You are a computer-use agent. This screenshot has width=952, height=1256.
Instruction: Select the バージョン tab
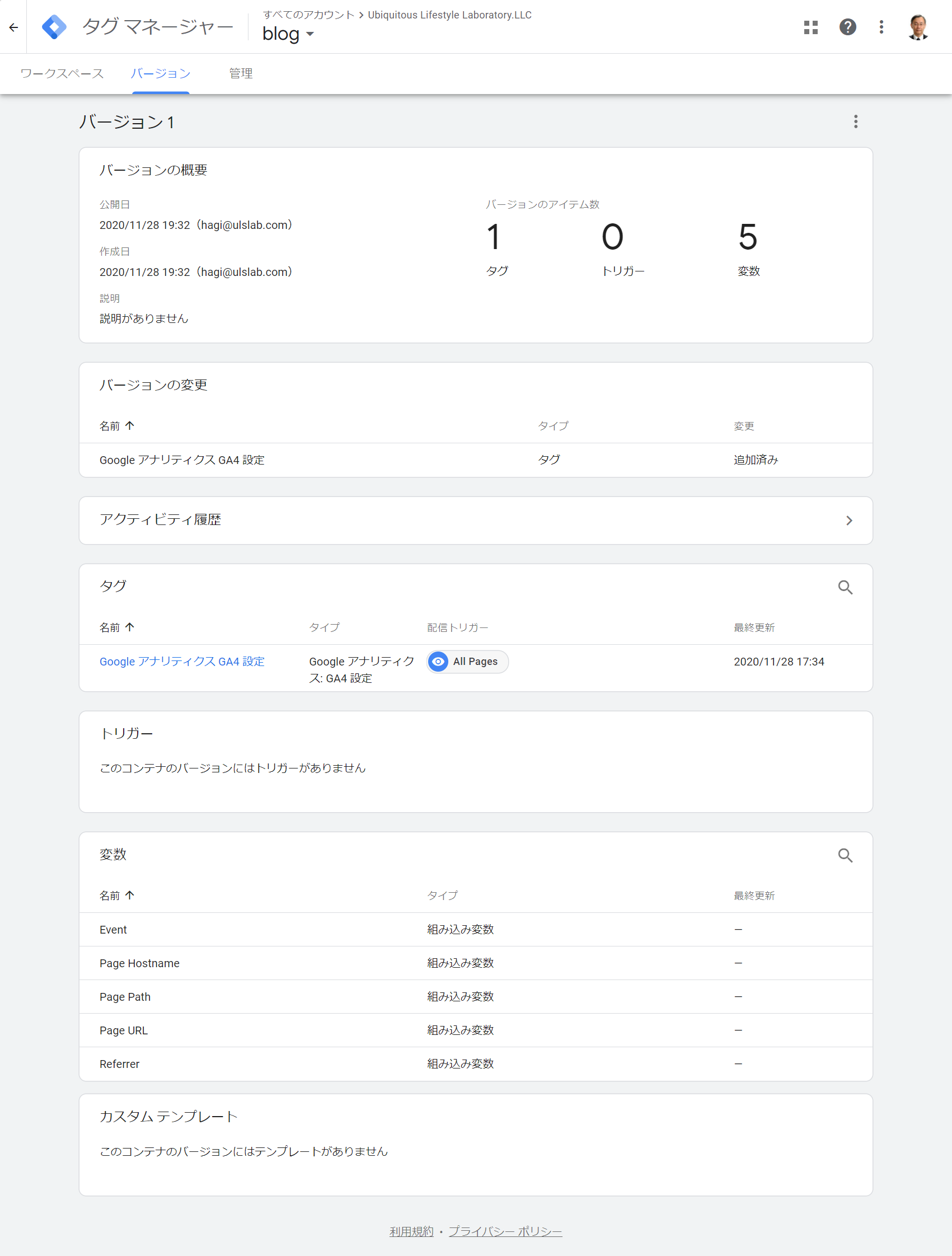tap(161, 73)
